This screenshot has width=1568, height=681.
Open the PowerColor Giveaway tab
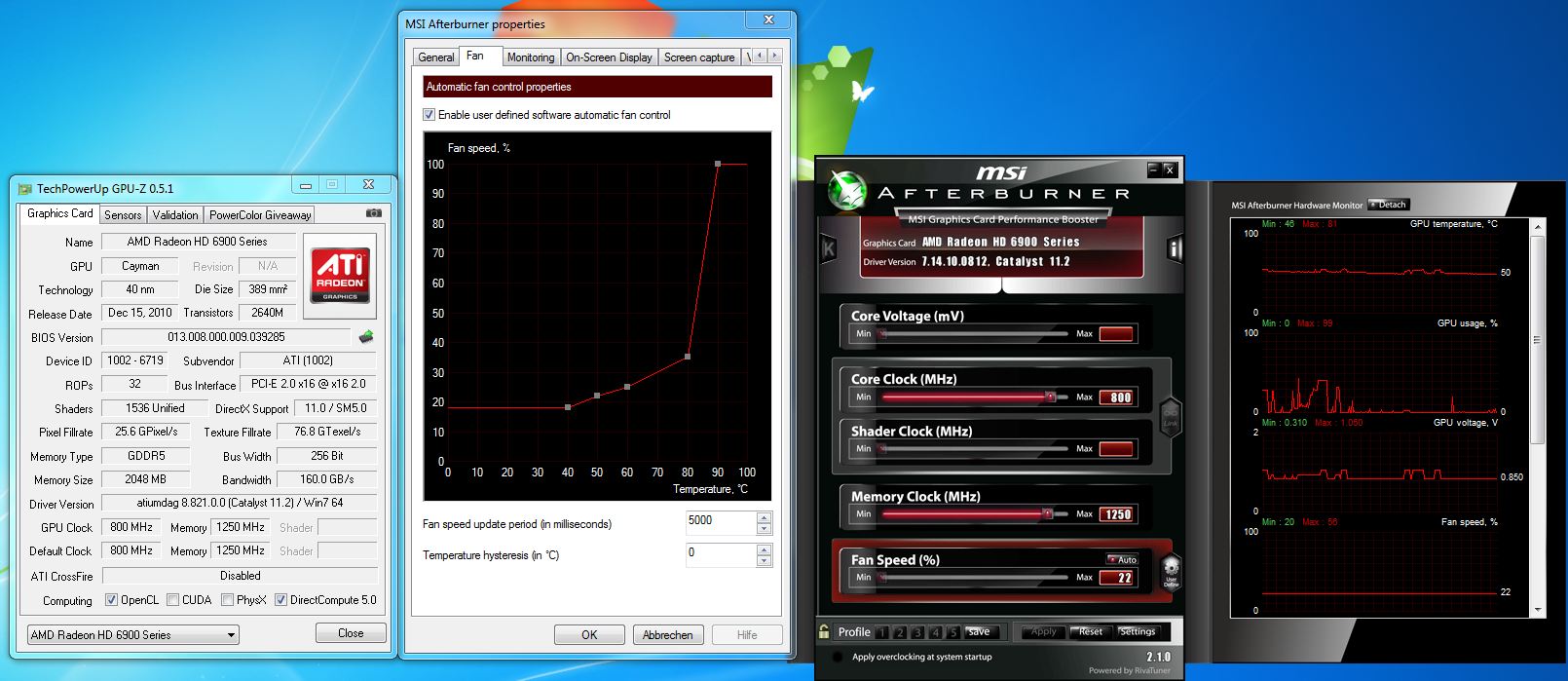tap(260, 214)
